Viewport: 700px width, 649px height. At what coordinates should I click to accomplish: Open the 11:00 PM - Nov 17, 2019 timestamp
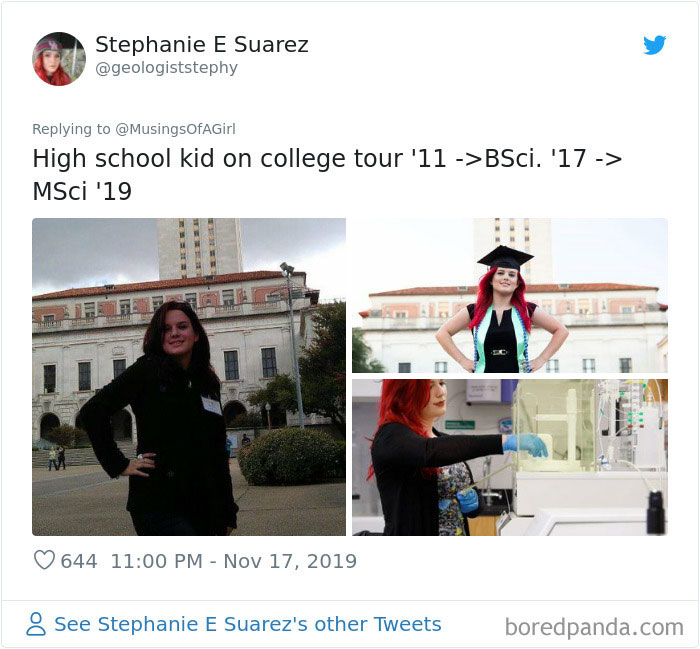coord(233,561)
